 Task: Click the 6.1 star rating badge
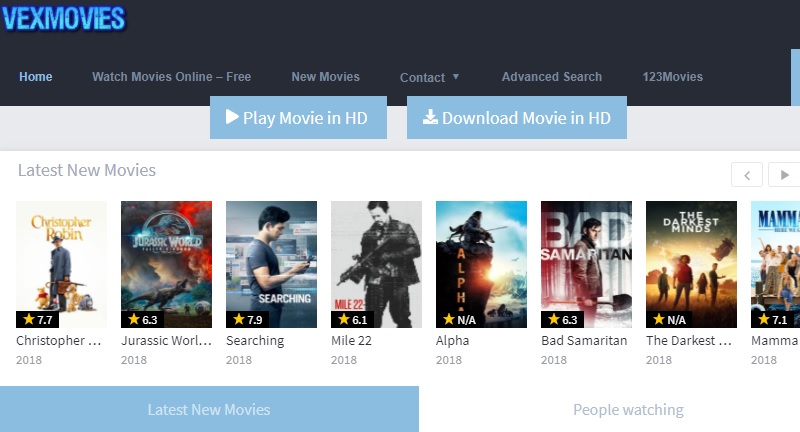(353, 319)
